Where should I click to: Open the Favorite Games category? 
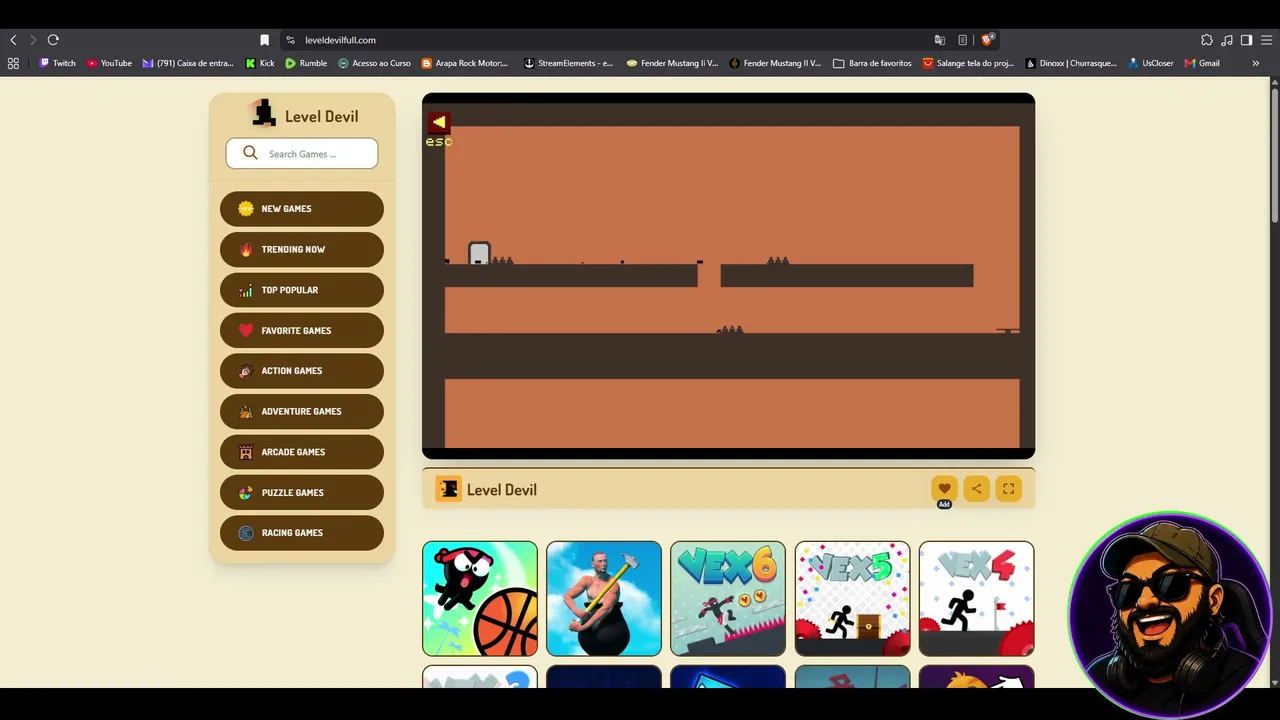click(x=302, y=330)
